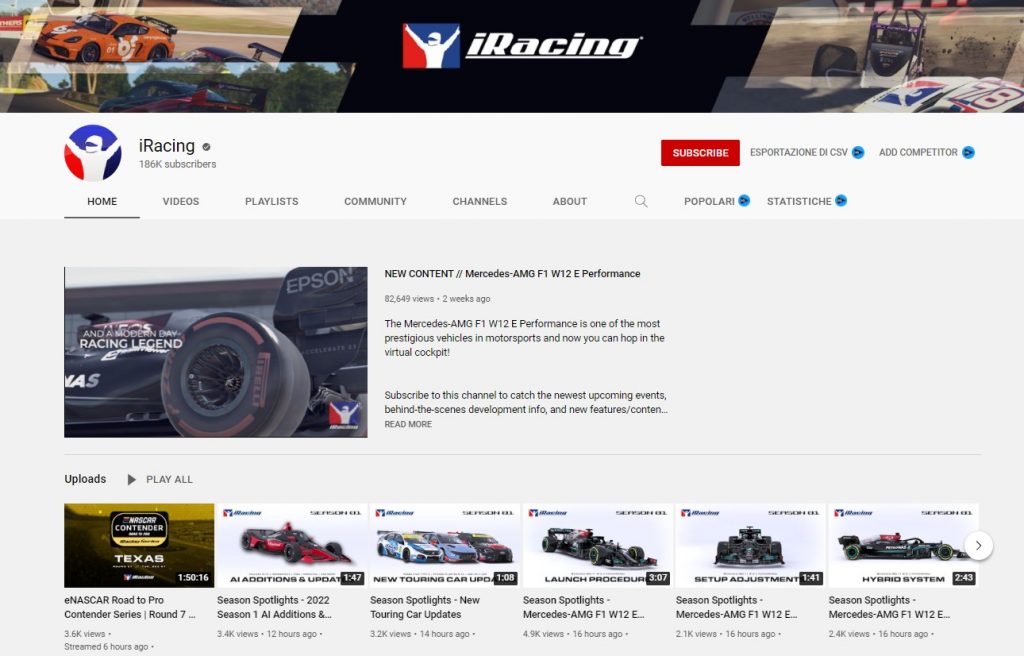
Task: Open eNASCAR Road to Pro Contender Series title
Action: point(130,607)
